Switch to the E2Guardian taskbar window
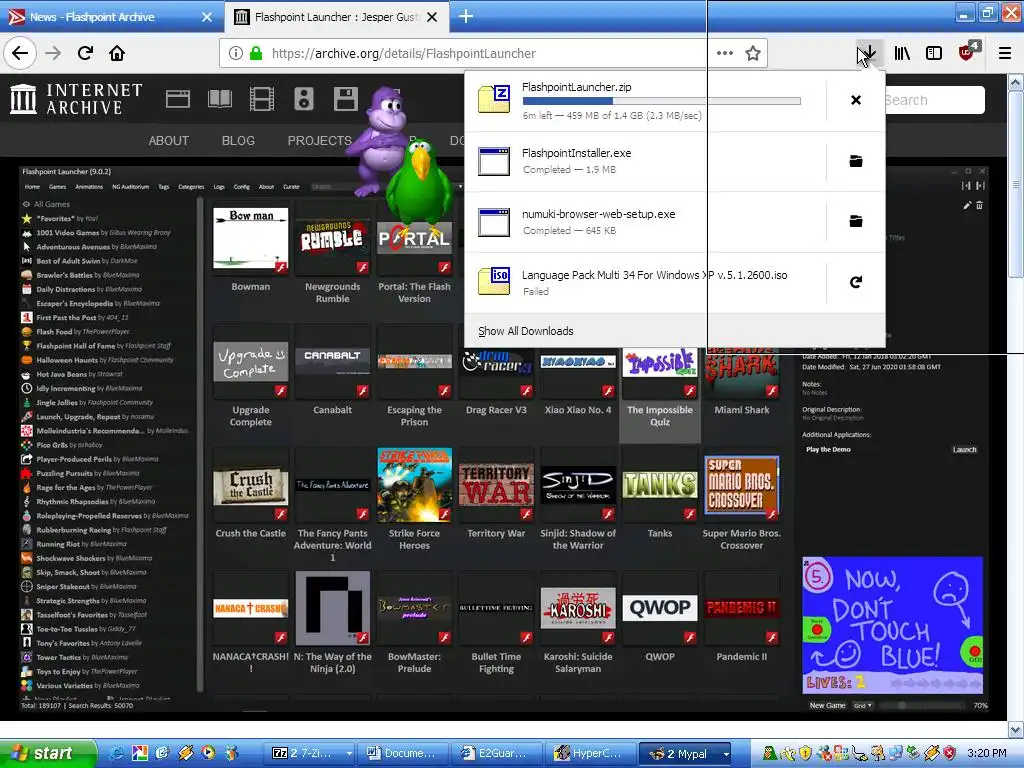 (496, 753)
